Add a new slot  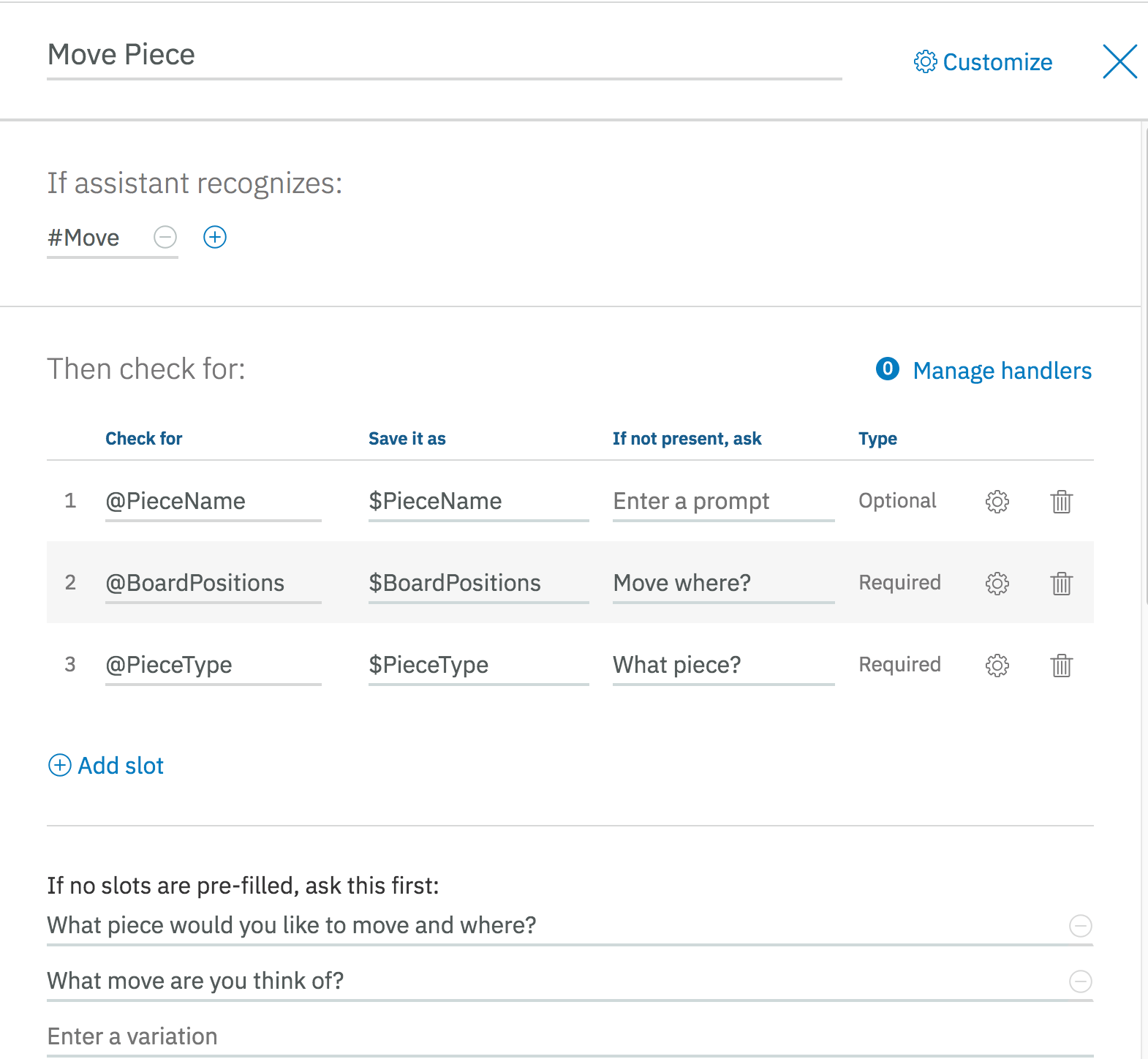pos(106,766)
